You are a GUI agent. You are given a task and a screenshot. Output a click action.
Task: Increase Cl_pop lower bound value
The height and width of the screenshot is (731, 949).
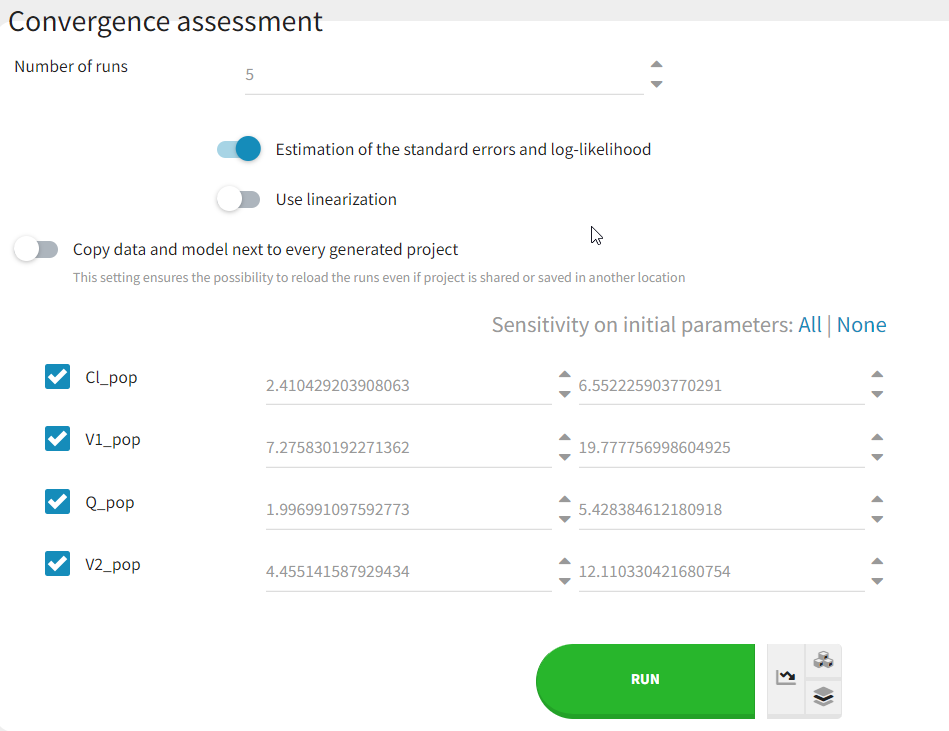(564, 376)
